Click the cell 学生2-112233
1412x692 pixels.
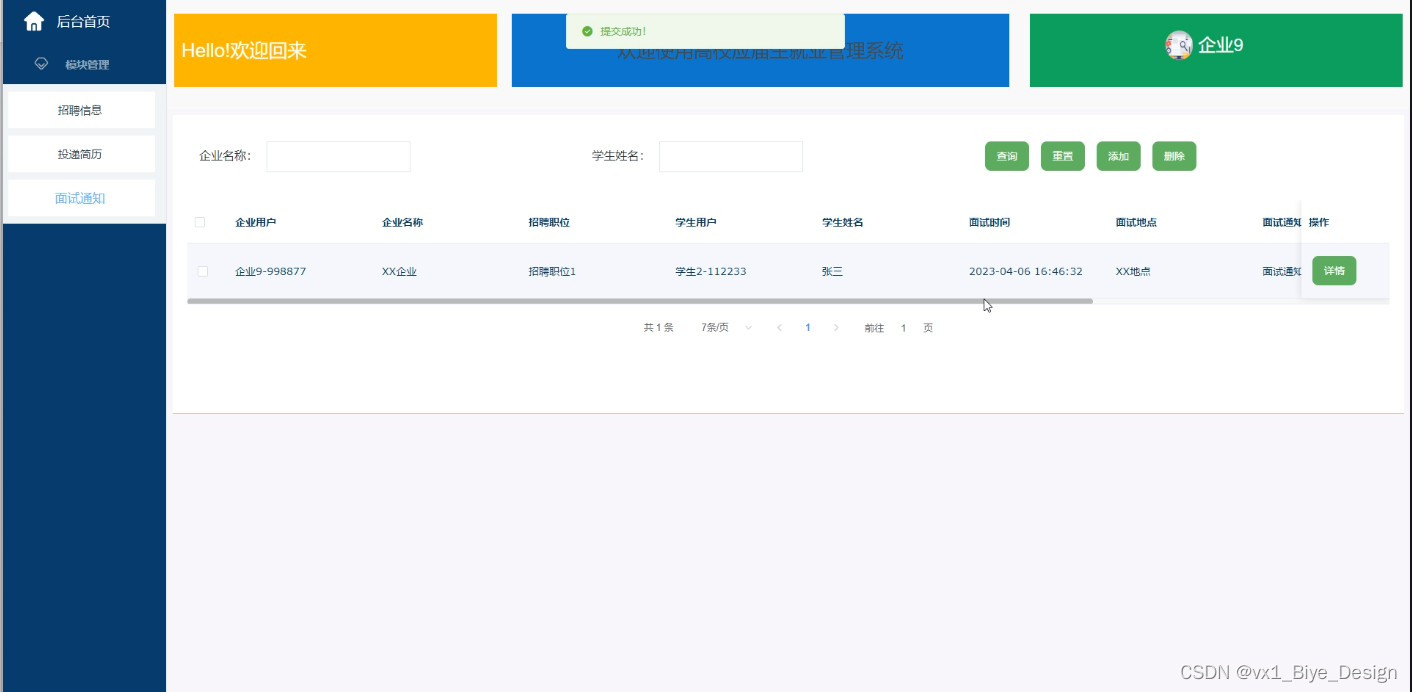tap(711, 271)
